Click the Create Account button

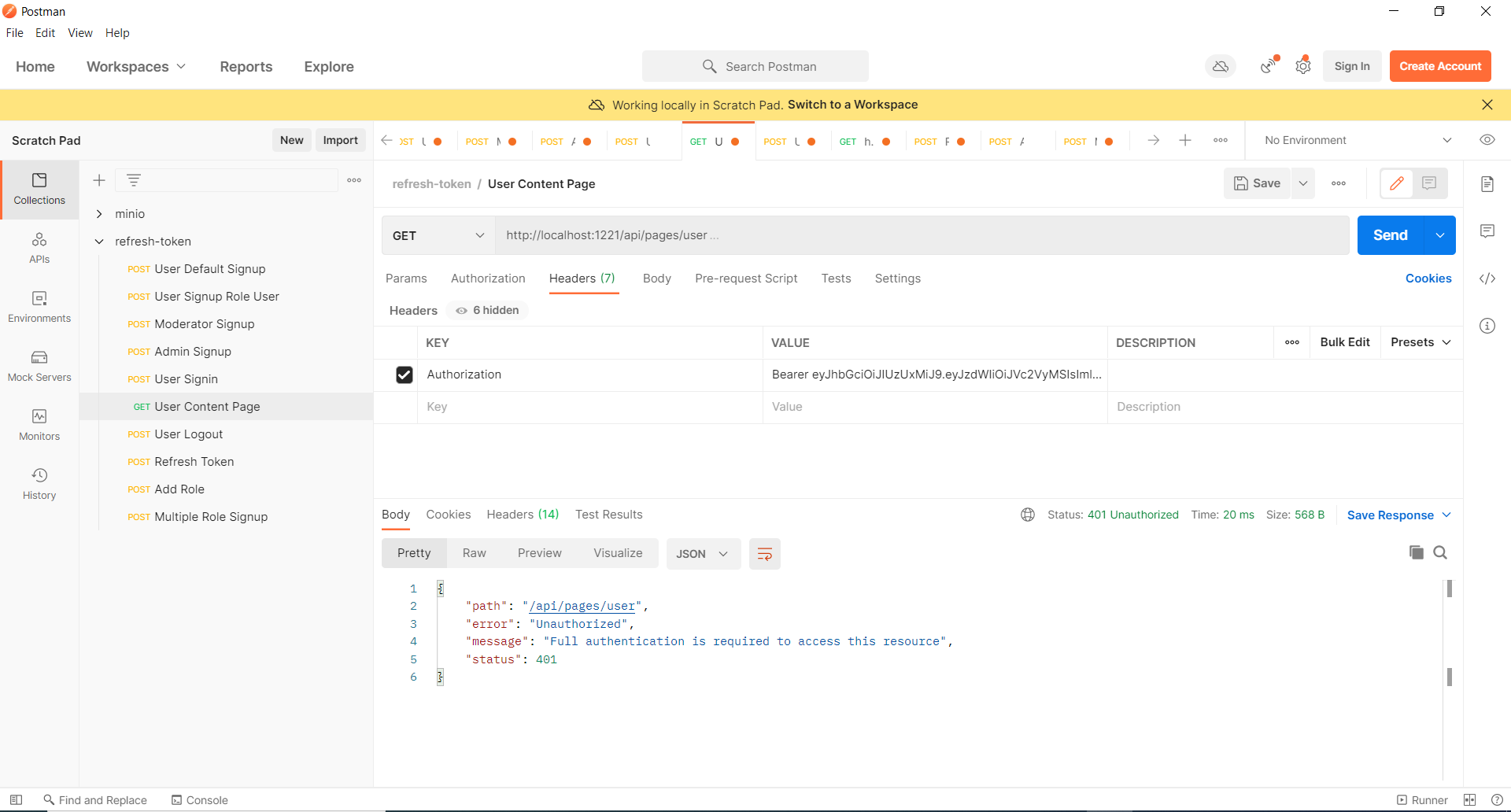pyautogui.click(x=1440, y=66)
